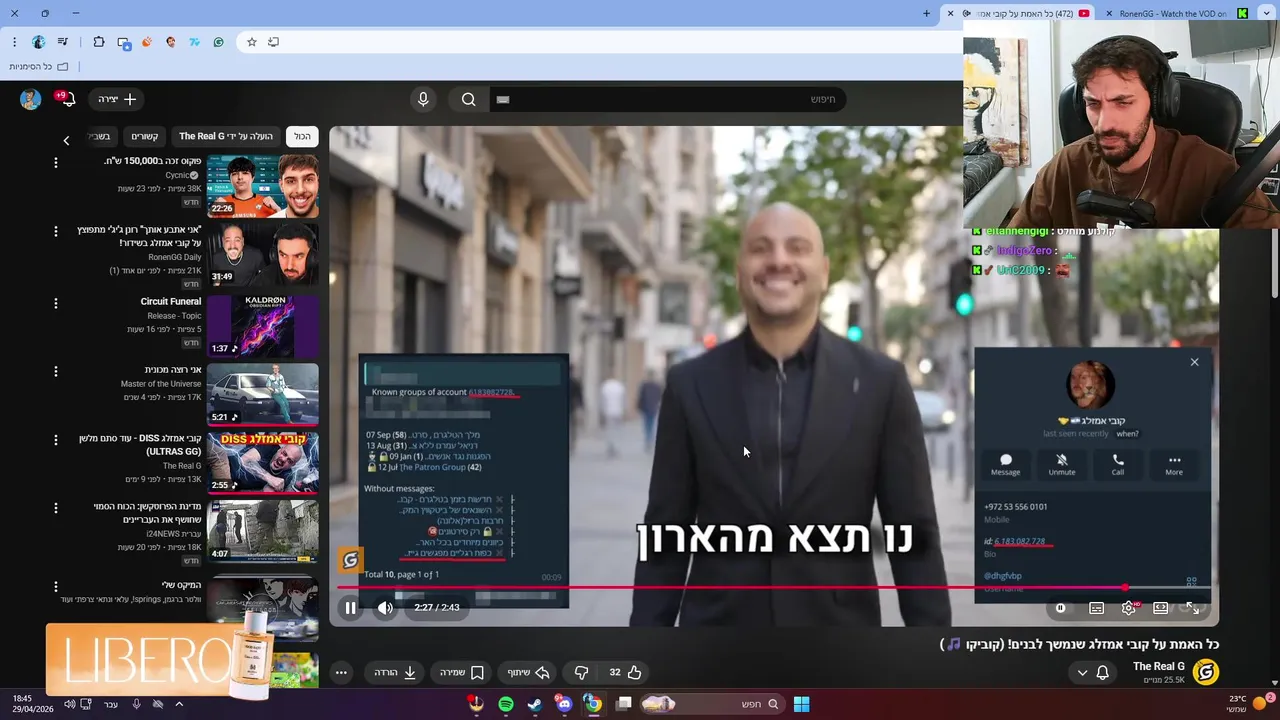Select the 'The Real G' uploads filter chip

coord(226,136)
